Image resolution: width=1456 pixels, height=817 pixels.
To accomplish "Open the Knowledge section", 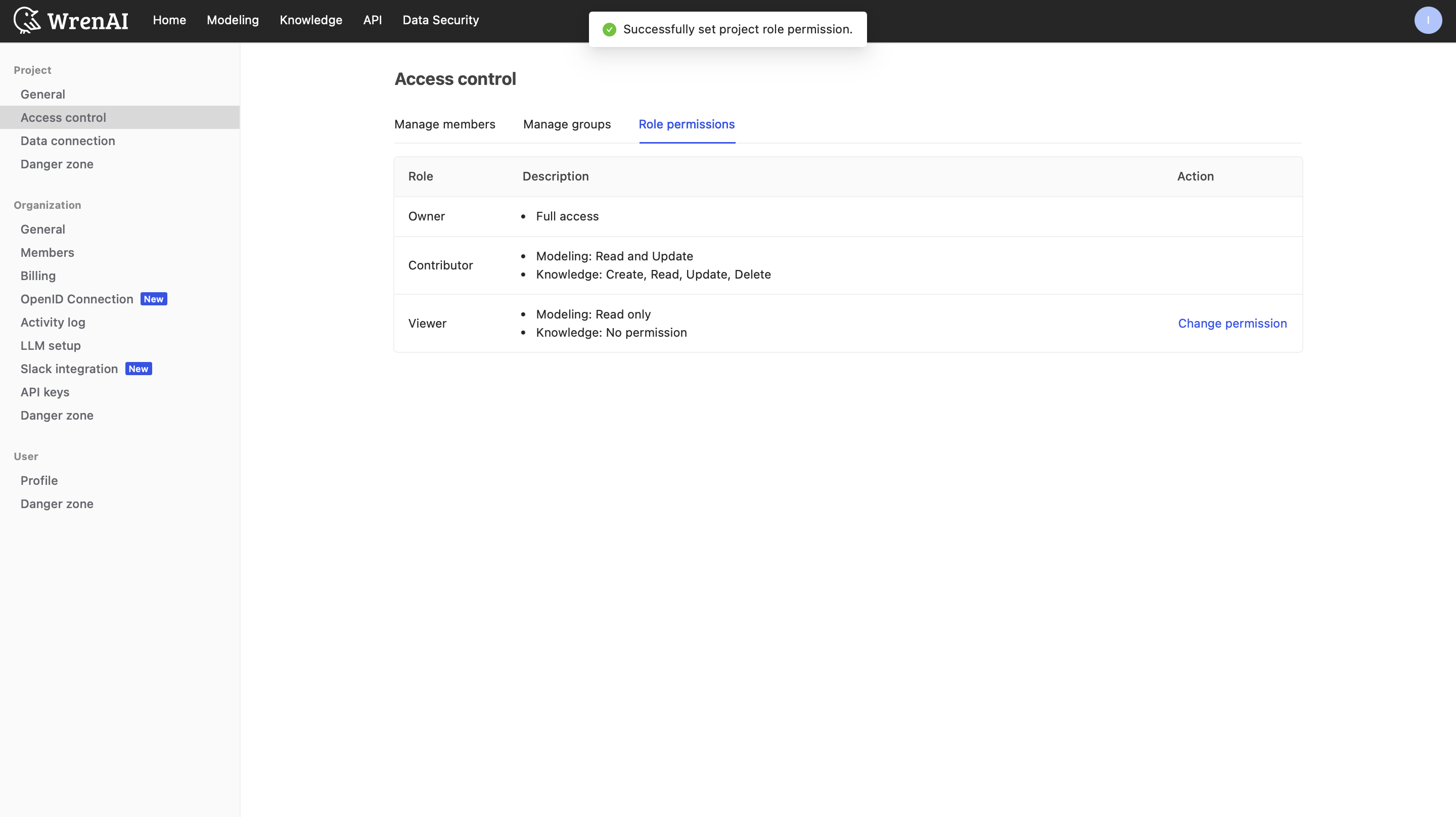I will pos(310,20).
